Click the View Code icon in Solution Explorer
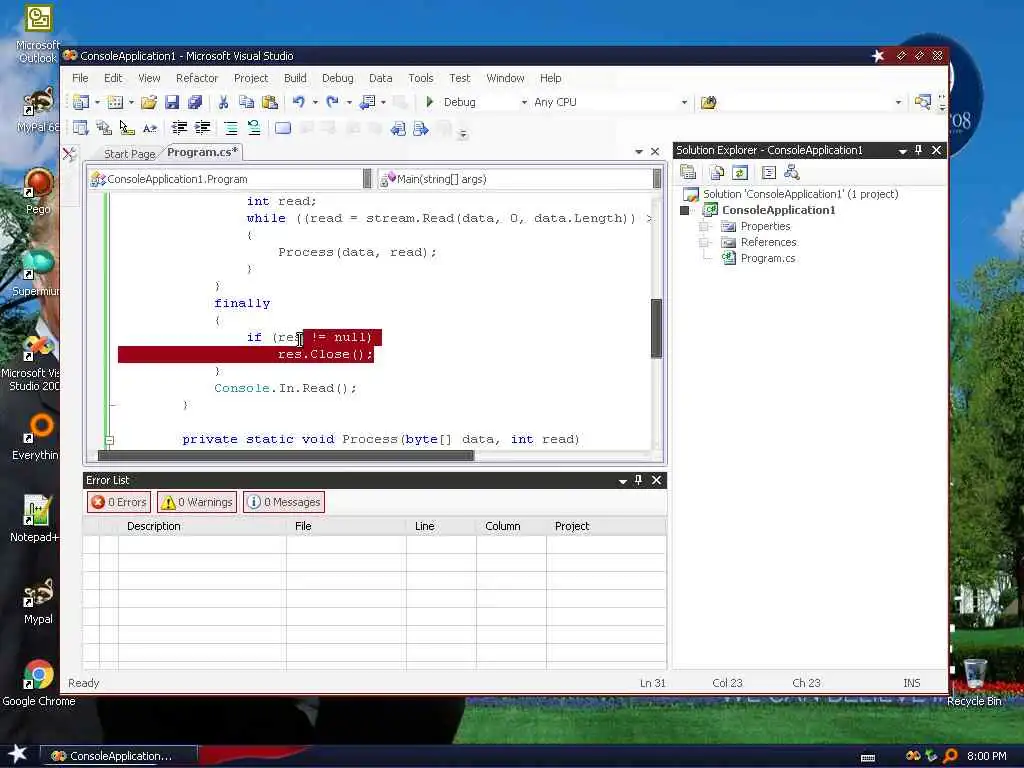The height and width of the screenshot is (768, 1024). pos(769,172)
